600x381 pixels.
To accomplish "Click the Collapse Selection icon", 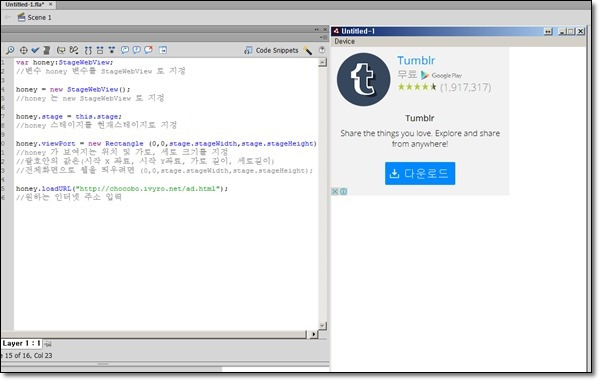I will pyautogui.click(x=100, y=50).
